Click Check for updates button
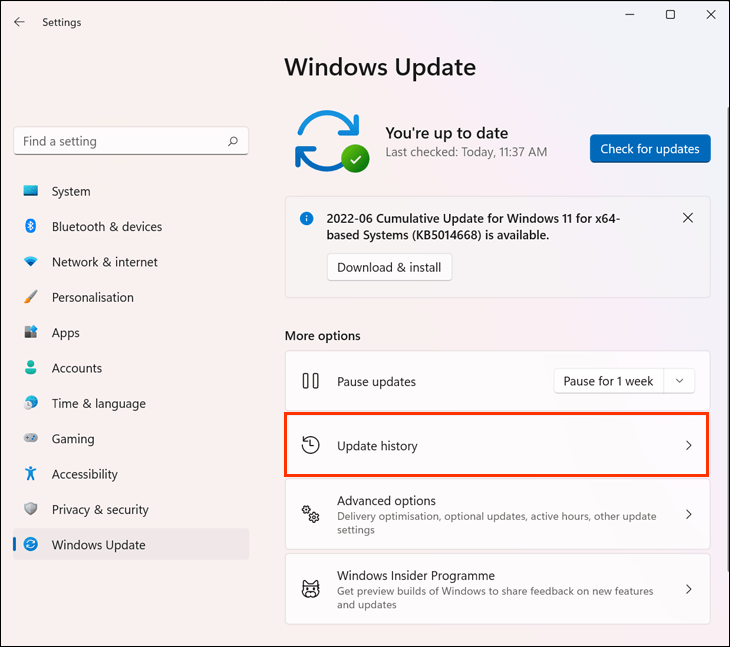This screenshot has width=730, height=647. (650, 148)
